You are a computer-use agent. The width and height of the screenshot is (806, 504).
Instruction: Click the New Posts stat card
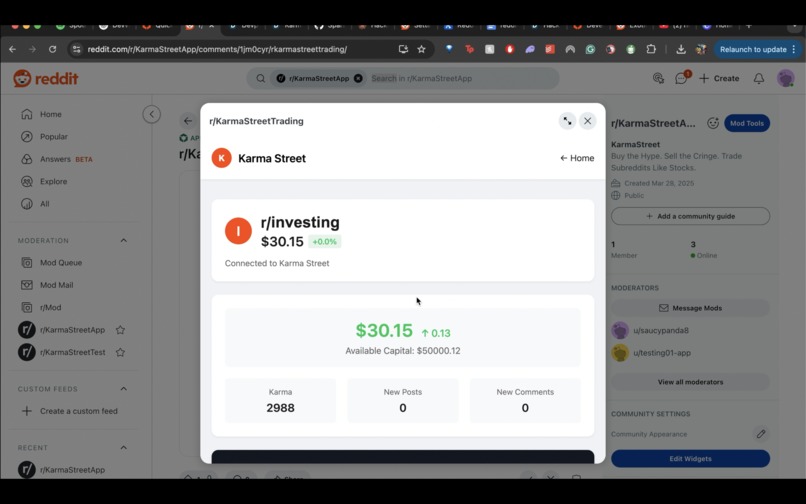[402, 401]
